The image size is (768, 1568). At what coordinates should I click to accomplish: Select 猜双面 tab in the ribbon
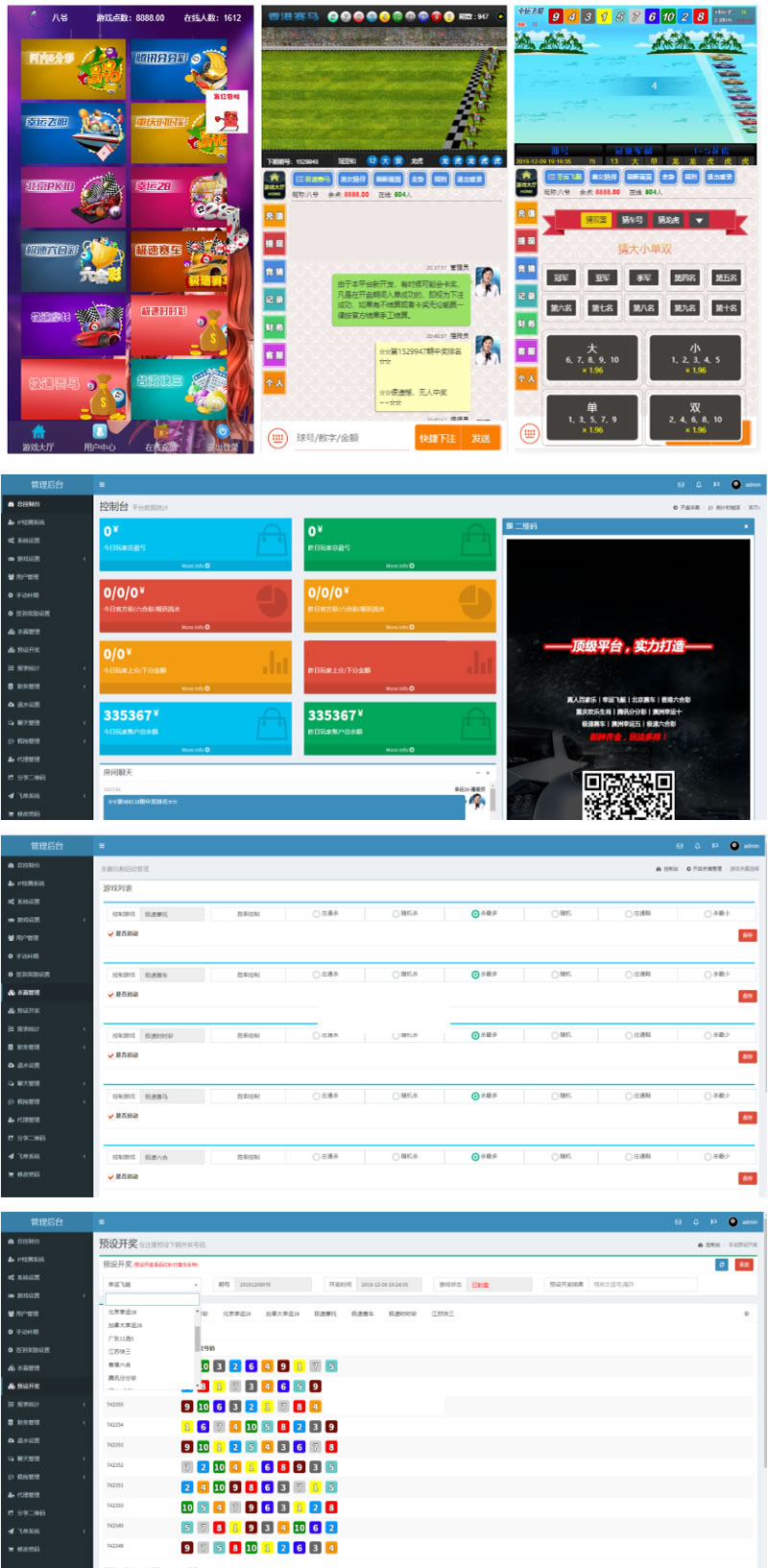596,220
